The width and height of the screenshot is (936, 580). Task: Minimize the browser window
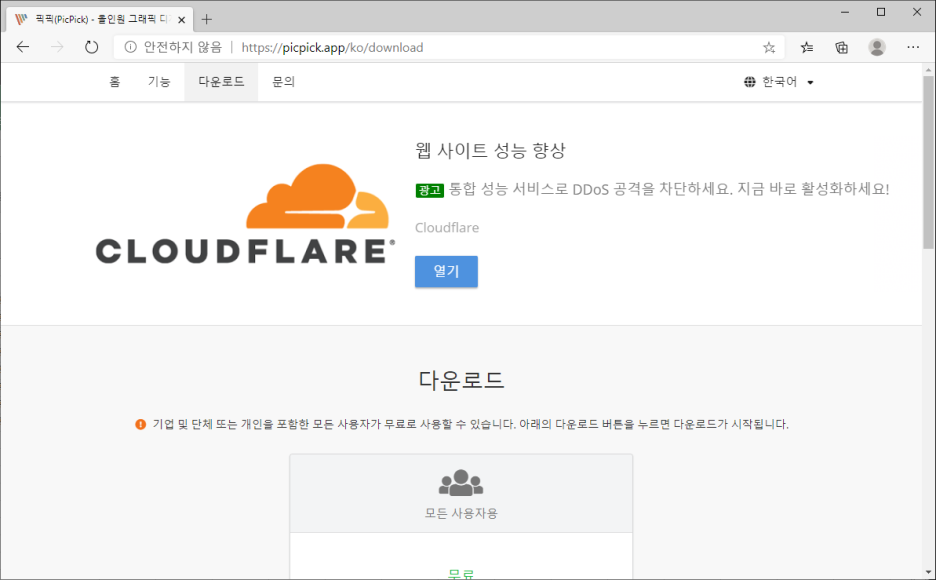pyautogui.click(x=845, y=12)
